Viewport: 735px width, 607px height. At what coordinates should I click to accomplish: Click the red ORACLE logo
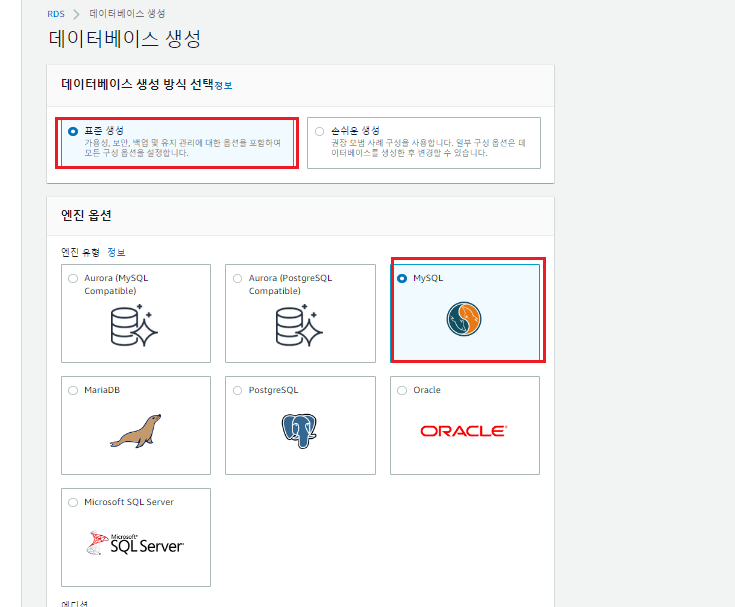click(x=464, y=431)
